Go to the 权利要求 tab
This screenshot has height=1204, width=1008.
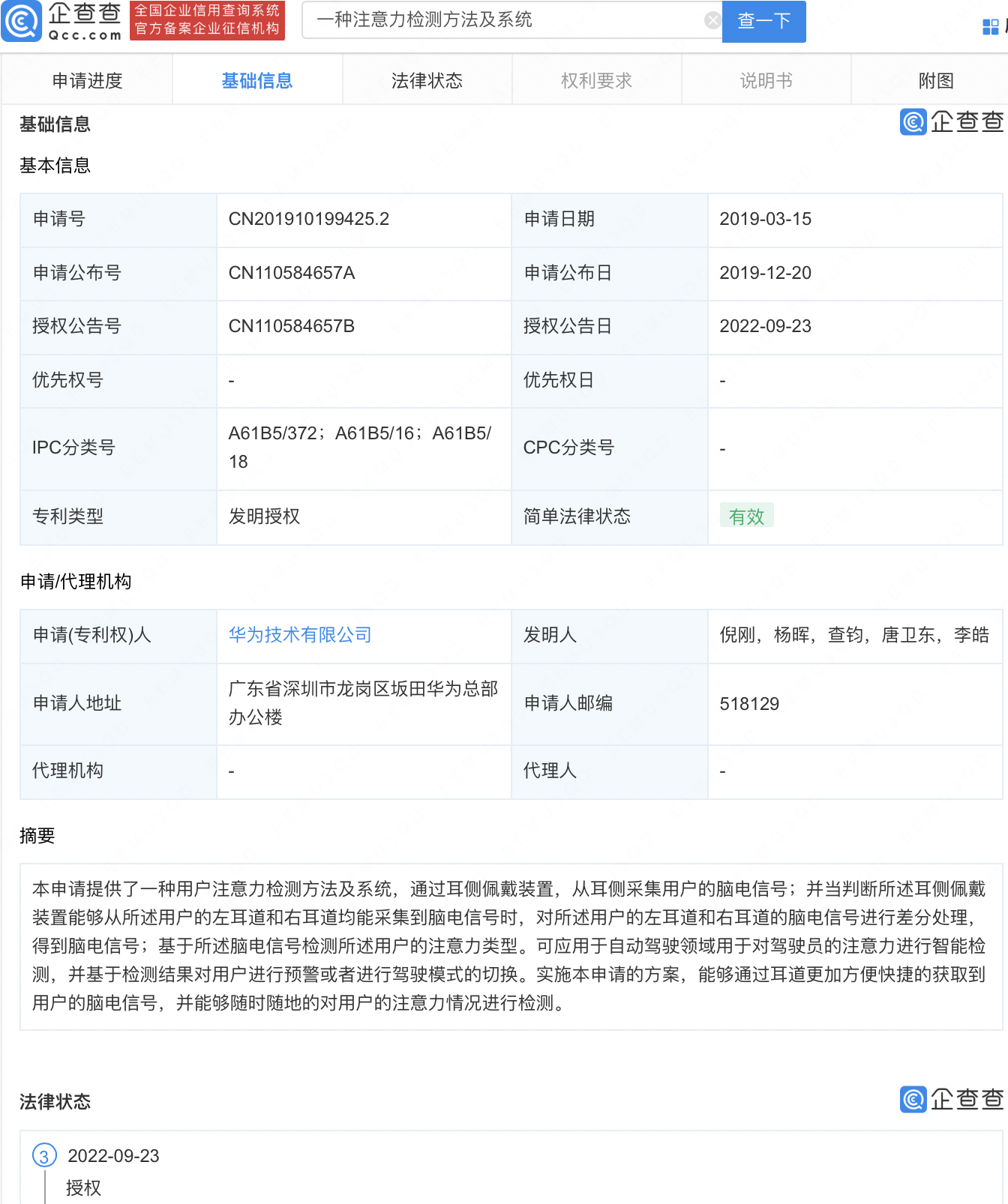pyautogui.click(x=596, y=80)
